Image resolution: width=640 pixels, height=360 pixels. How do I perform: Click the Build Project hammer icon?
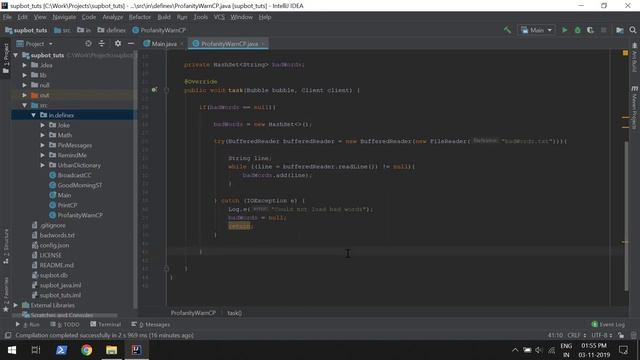(507, 30)
